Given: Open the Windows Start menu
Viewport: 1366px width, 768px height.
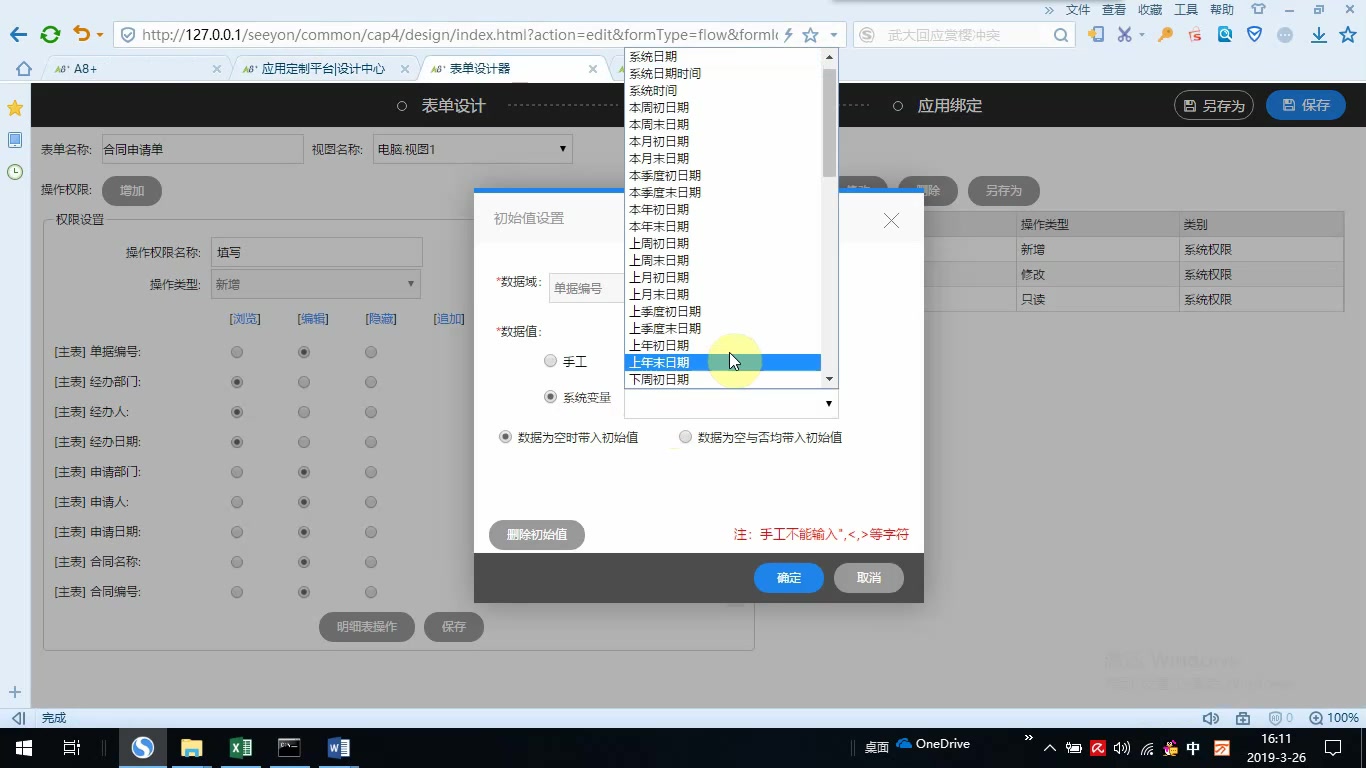Looking at the screenshot, I should (23, 748).
